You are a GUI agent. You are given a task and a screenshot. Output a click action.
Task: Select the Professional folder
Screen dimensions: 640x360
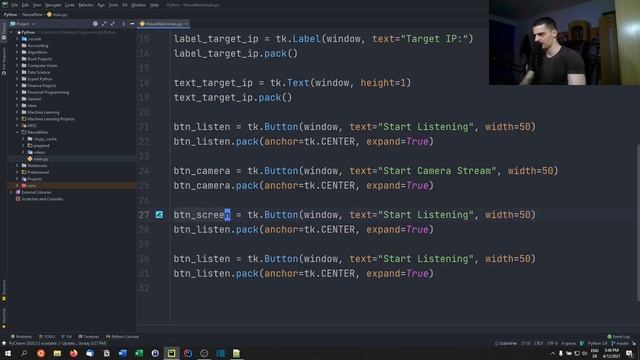[x=35, y=172]
